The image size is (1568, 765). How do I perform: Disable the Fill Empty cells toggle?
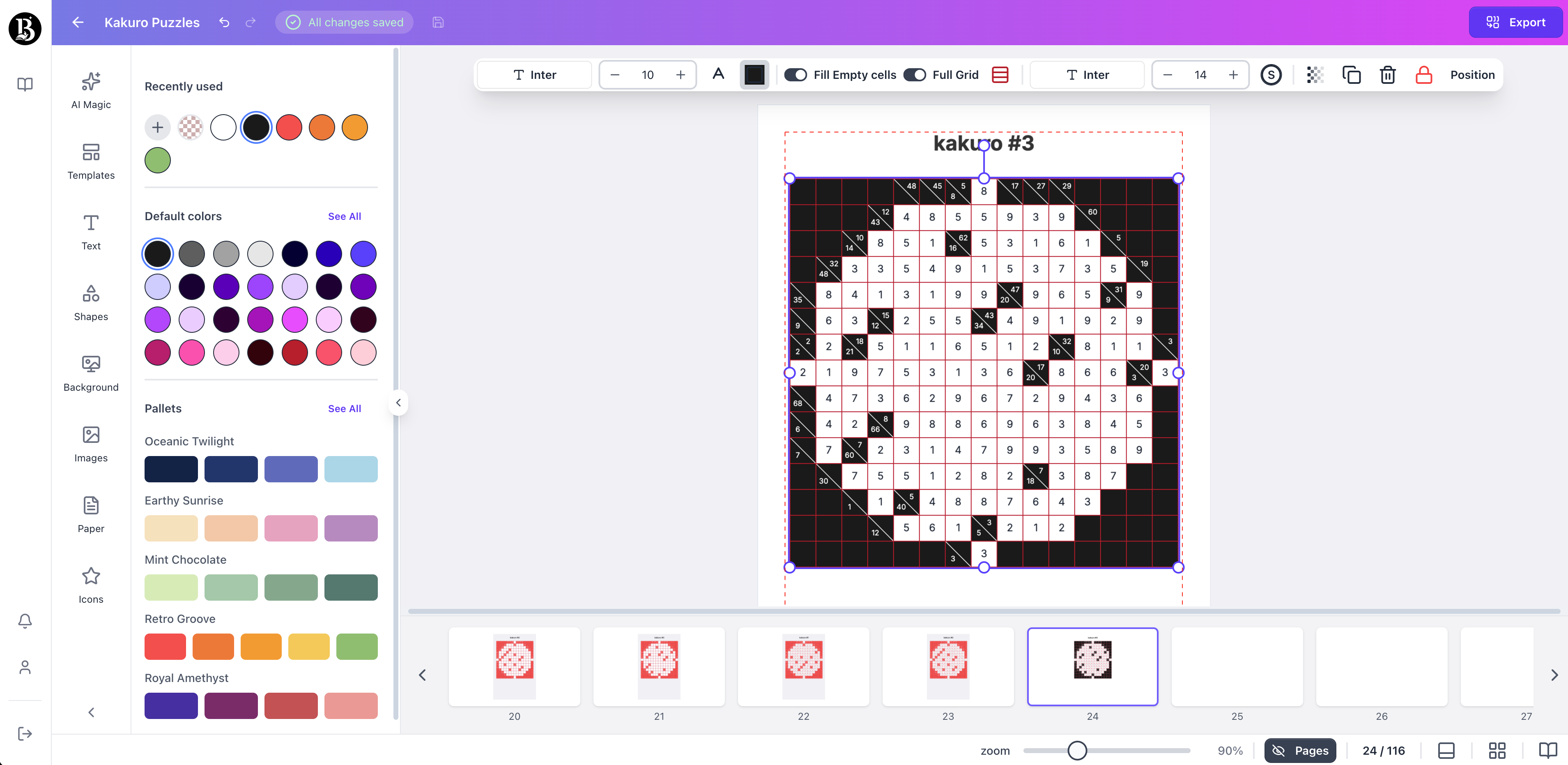[795, 74]
